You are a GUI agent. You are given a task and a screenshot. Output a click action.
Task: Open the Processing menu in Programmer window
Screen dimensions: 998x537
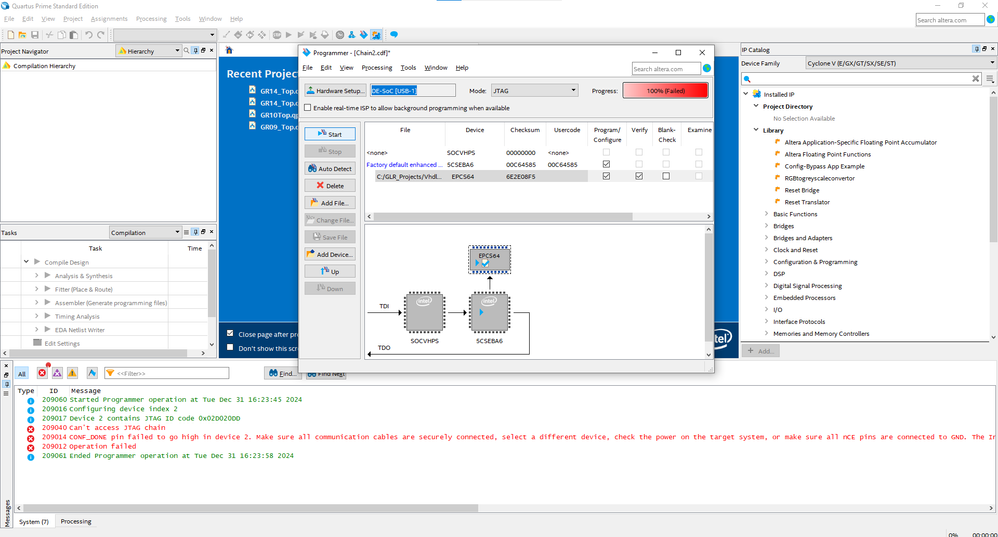[376, 68]
